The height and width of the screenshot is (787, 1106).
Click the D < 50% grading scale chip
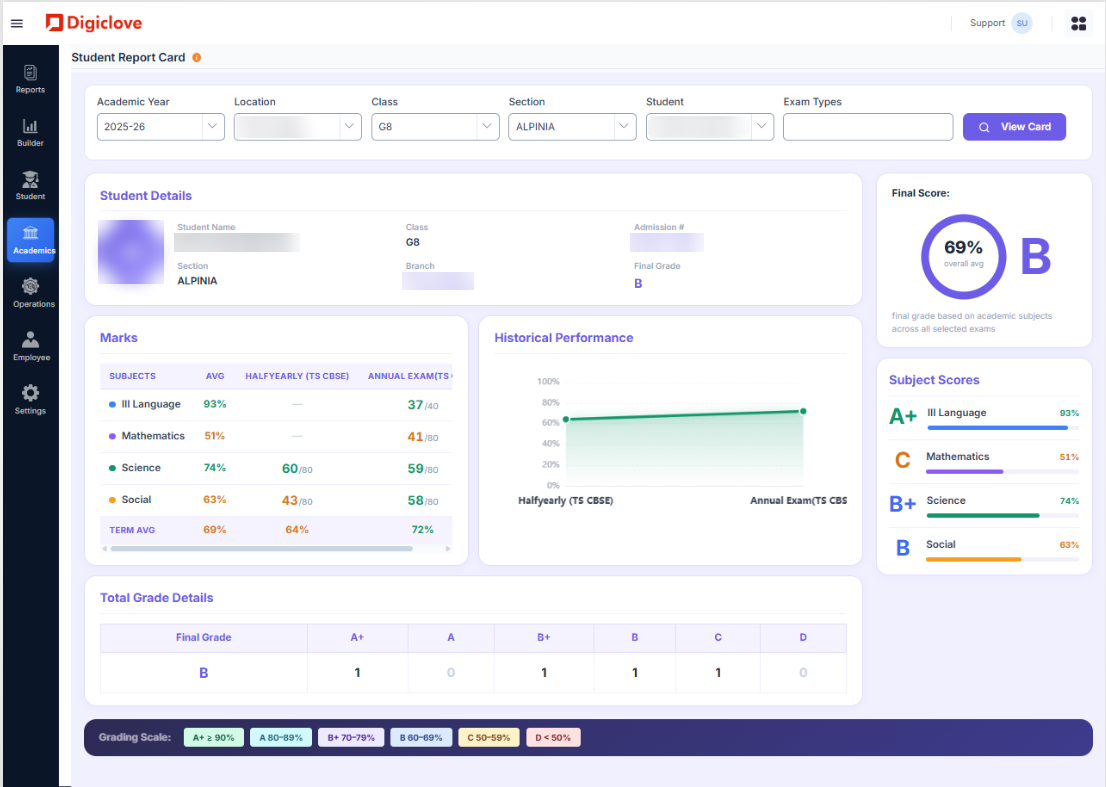pos(553,738)
